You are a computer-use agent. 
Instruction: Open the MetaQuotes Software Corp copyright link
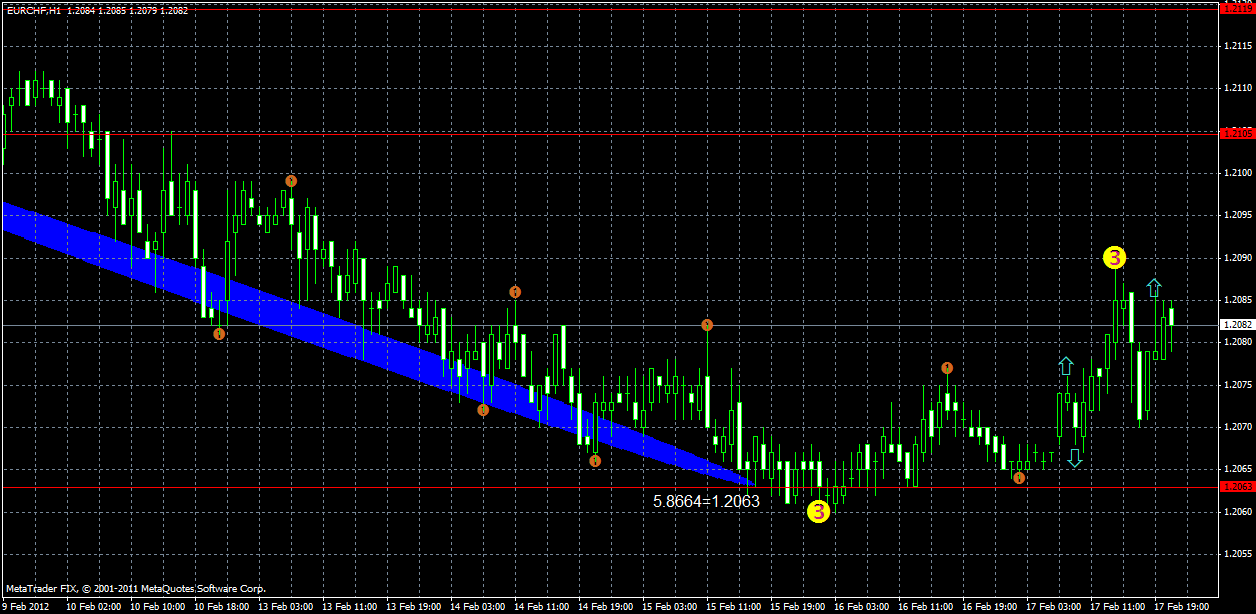135,590
